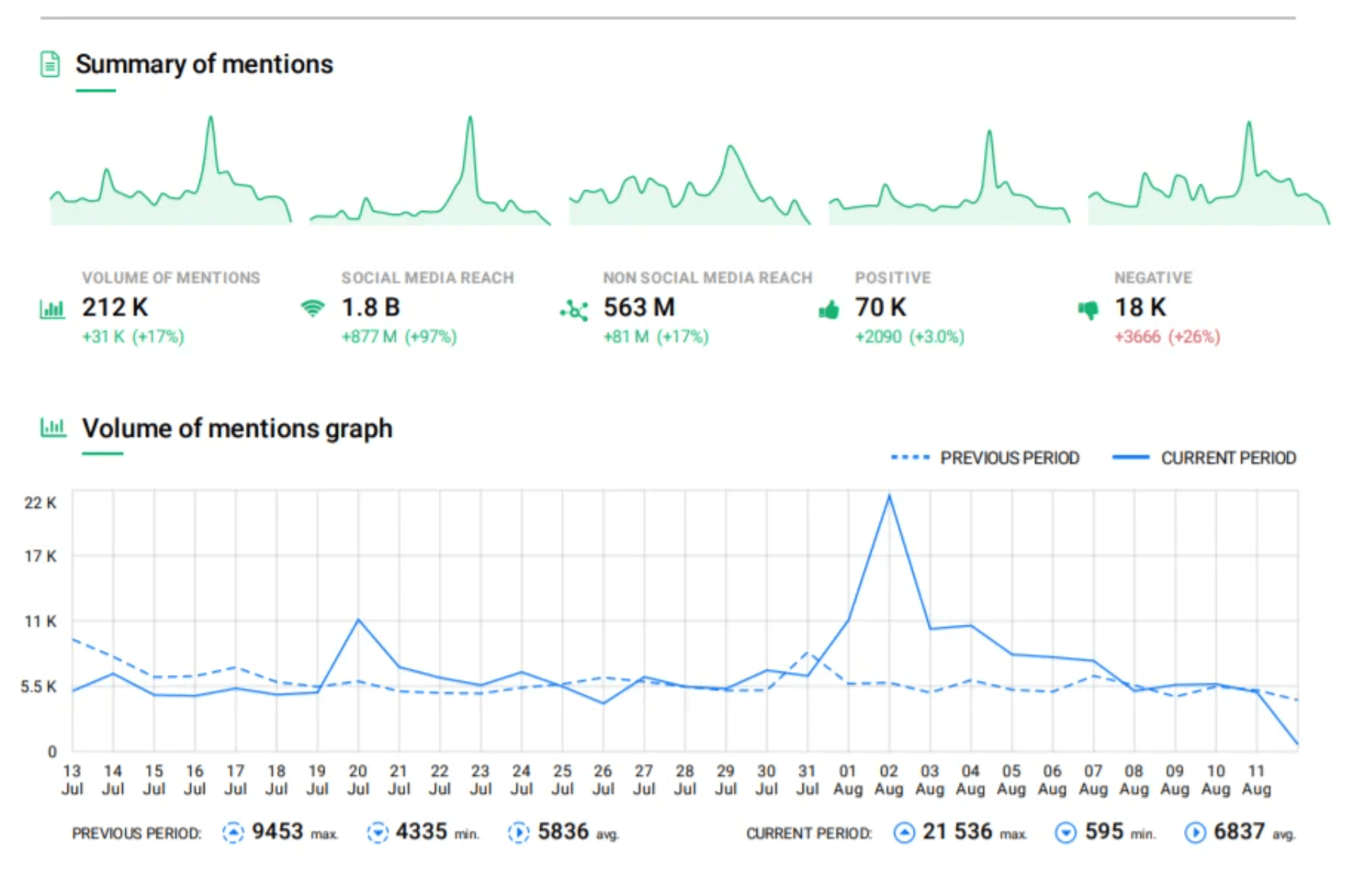Click the Volume of mentions graph heading icon
Screen dimensions: 1372x891
(53, 428)
